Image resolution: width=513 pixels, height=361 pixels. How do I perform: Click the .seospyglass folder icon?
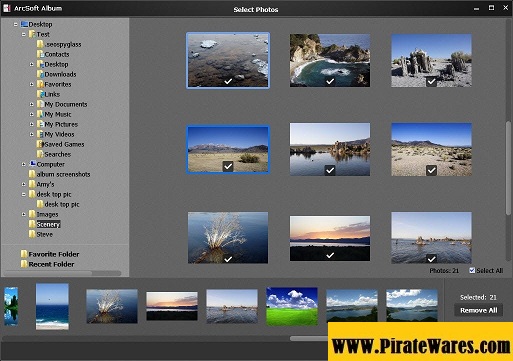pos(40,44)
